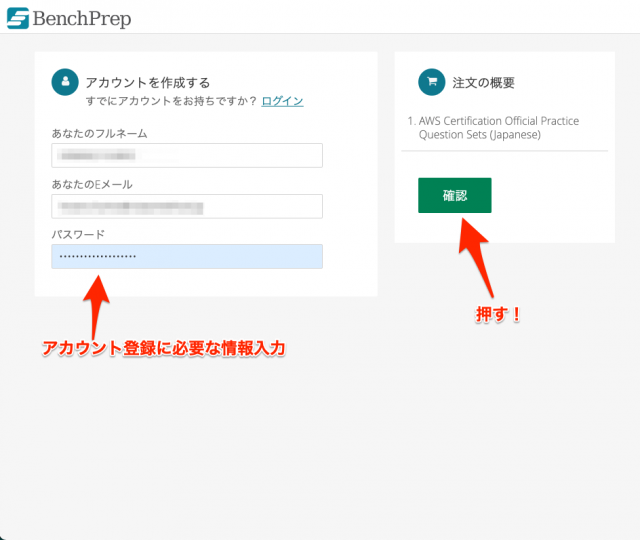Viewport: 640px width, 540px height.
Task: Click the アカウントを作成する heading
Action: (148, 82)
